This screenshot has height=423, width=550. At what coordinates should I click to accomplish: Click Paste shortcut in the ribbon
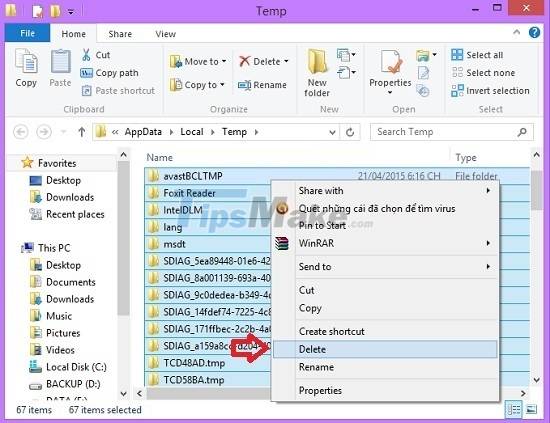click(x=118, y=91)
